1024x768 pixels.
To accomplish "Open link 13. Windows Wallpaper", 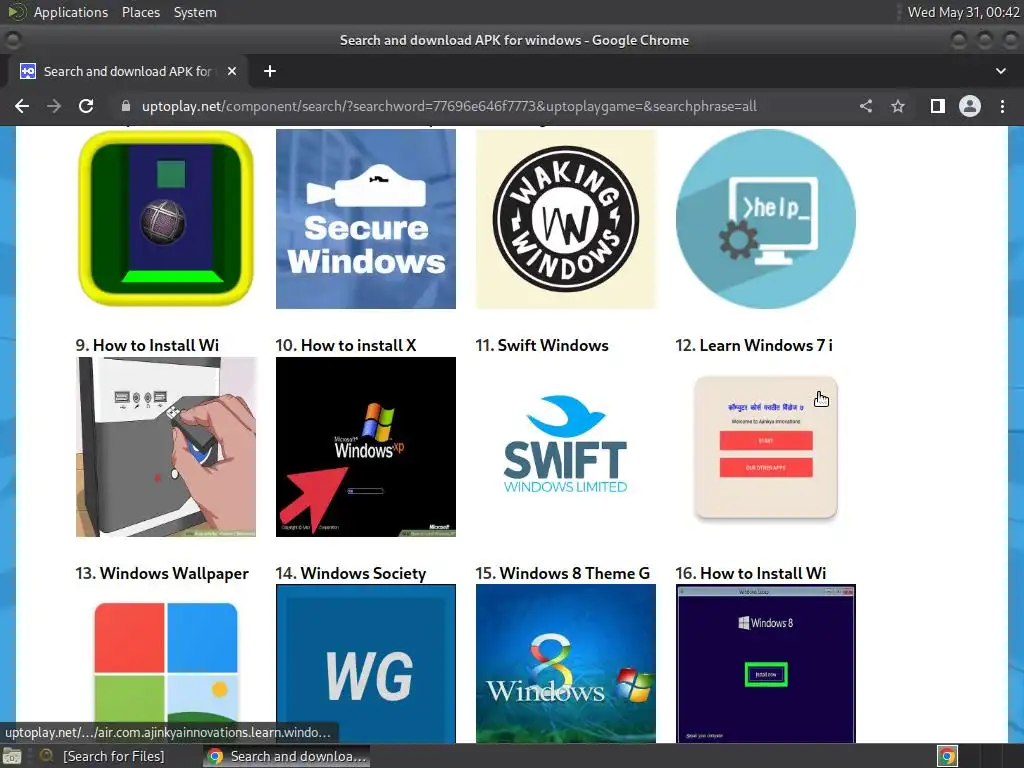I will tap(162, 573).
